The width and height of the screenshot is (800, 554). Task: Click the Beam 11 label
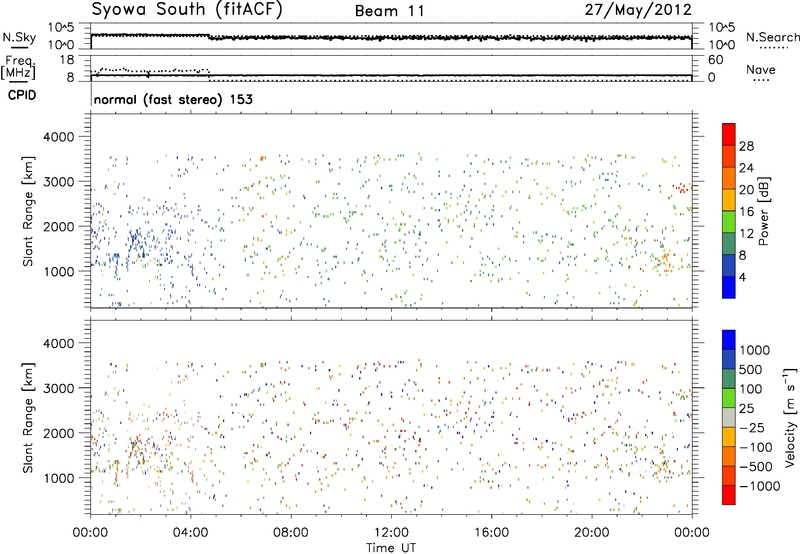(x=389, y=11)
